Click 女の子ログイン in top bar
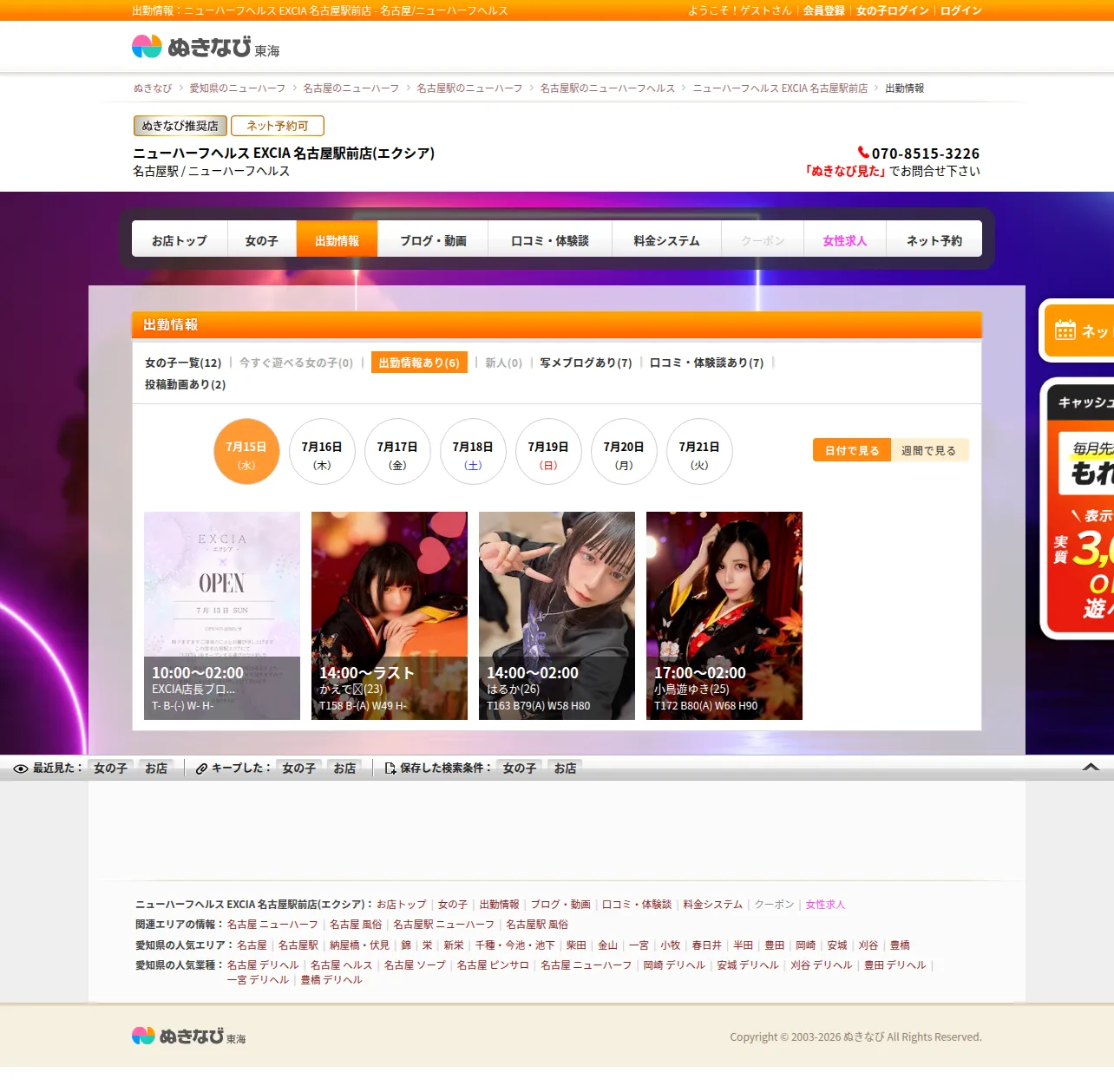This screenshot has height=1092, width=1114. [893, 10]
